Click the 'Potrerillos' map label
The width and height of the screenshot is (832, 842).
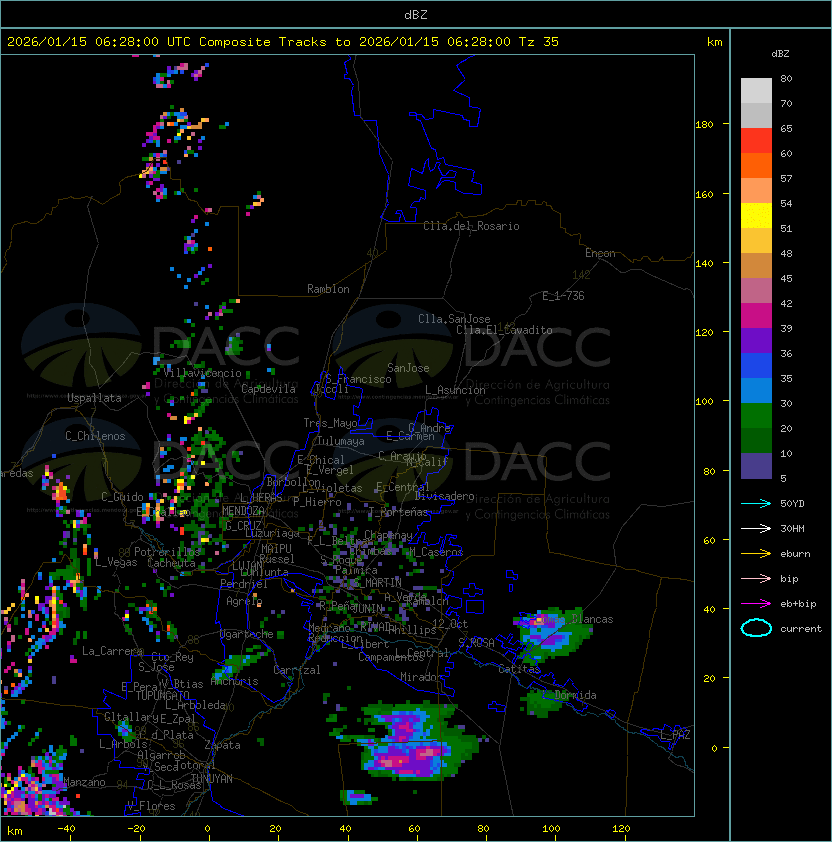[x=167, y=552]
